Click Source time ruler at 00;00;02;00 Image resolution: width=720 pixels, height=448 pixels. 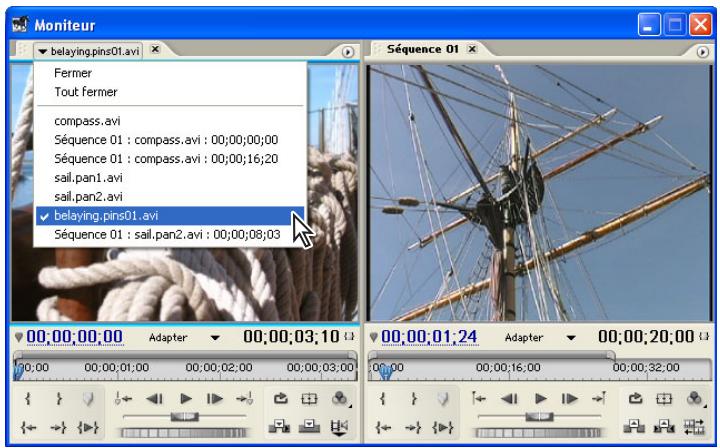coord(219,370)
